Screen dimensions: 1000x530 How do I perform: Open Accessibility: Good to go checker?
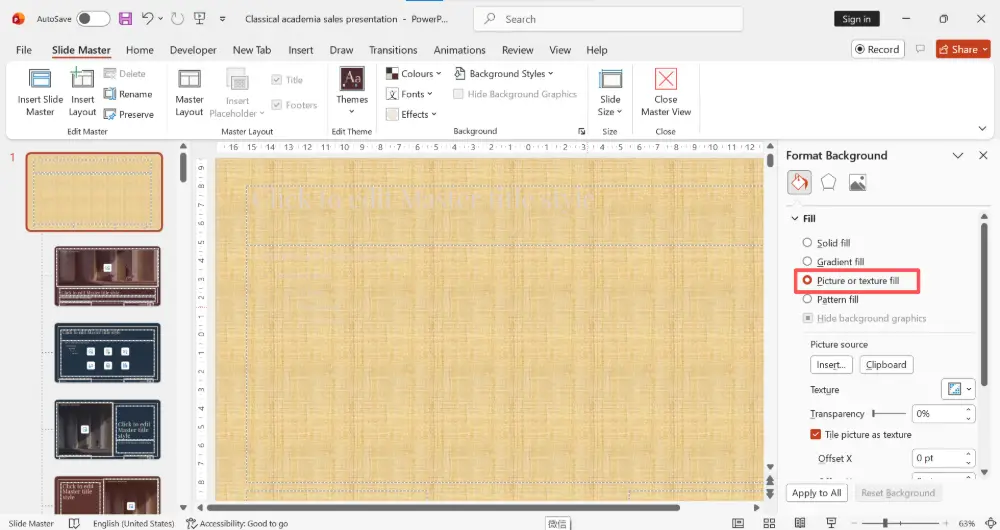(237, 523)
